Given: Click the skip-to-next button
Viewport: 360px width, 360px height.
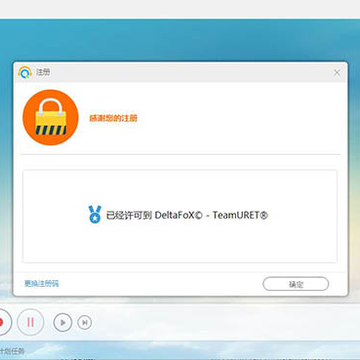Looking at the screenshot, I should click(85, 322).
